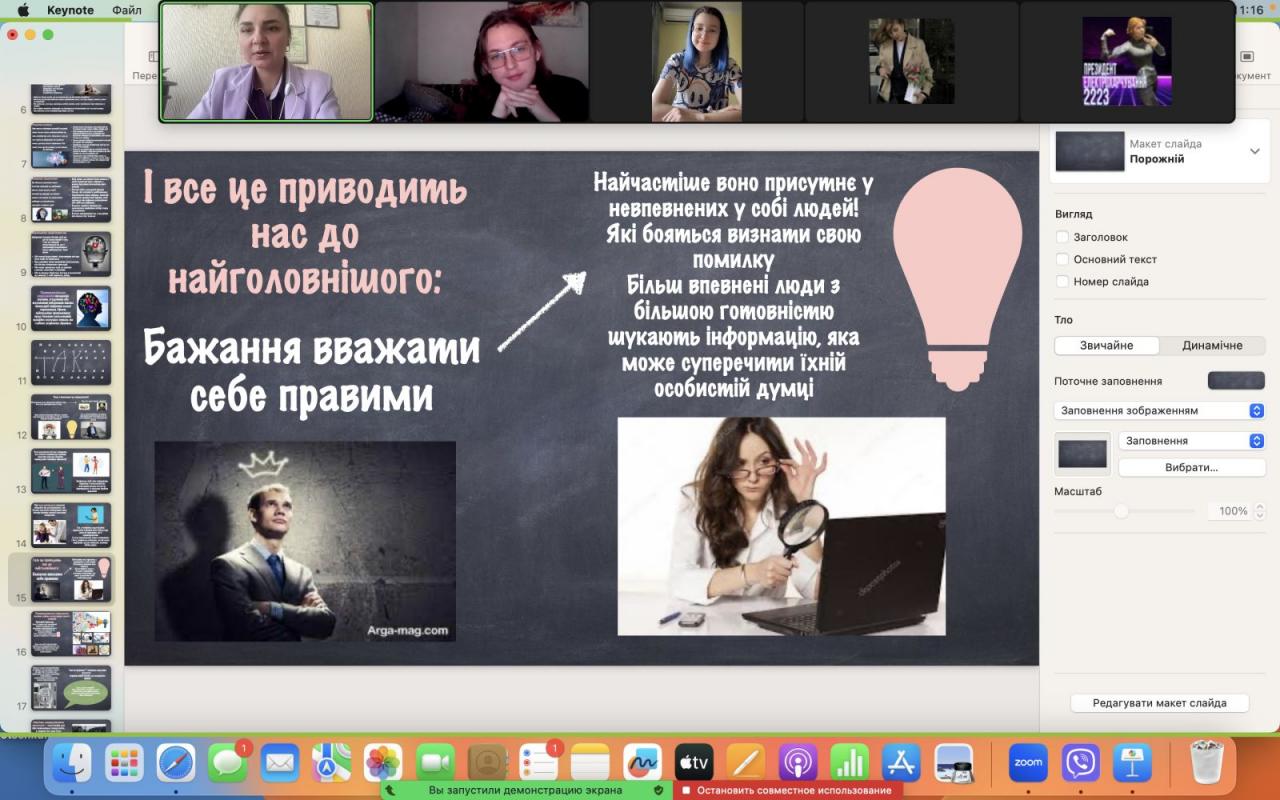Expand the Макет слайда layout chooser
The height and width of the screenshot is (800, 1280).
point(1254,151)
